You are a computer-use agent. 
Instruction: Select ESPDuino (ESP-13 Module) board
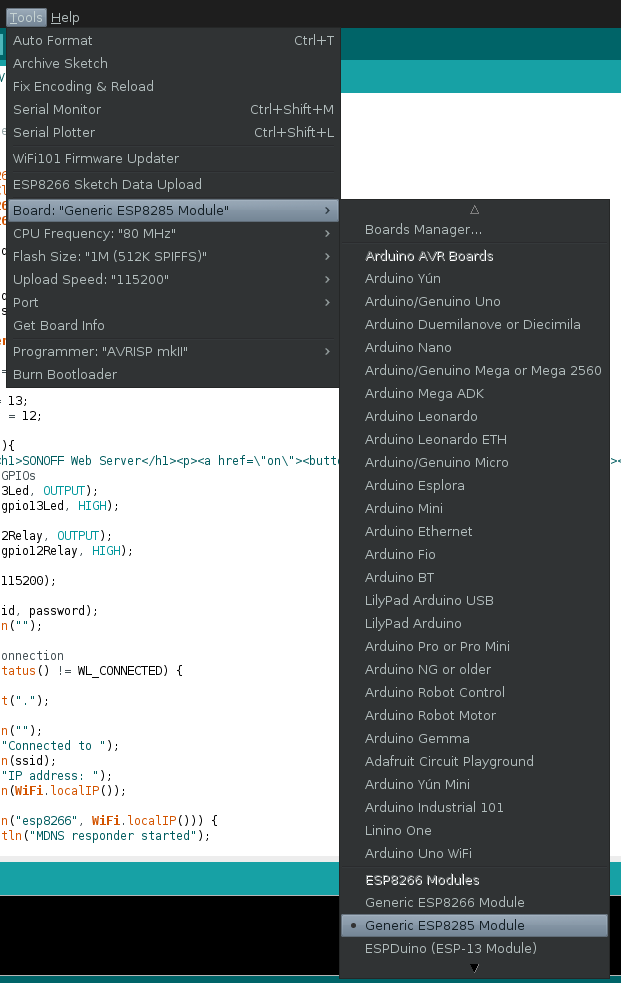[474, 949]
